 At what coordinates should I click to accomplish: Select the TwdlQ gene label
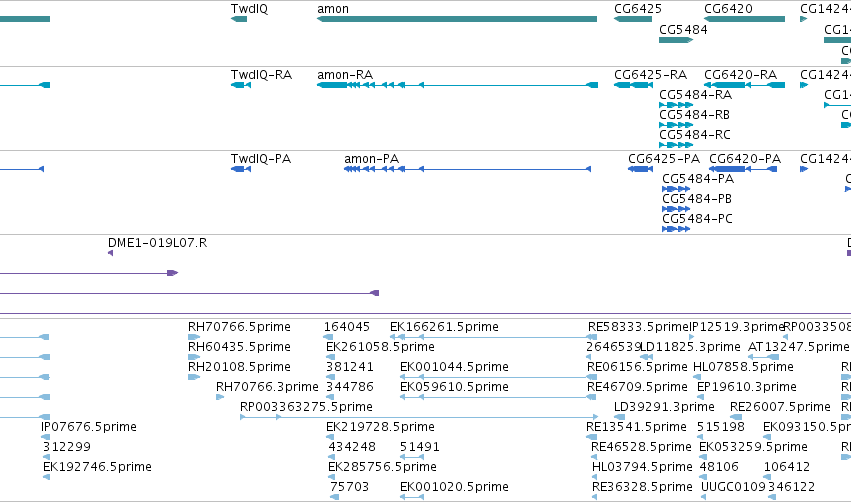click(249, 9)
